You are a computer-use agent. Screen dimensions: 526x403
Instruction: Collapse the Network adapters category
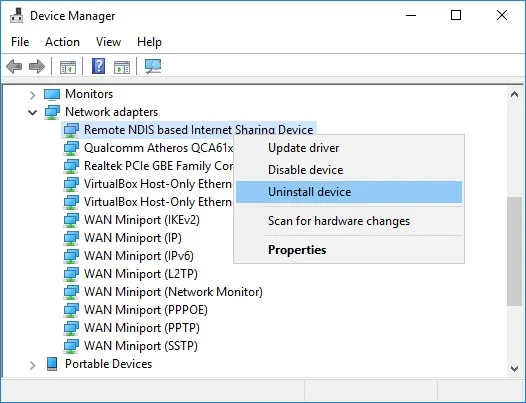coord(33,112)
